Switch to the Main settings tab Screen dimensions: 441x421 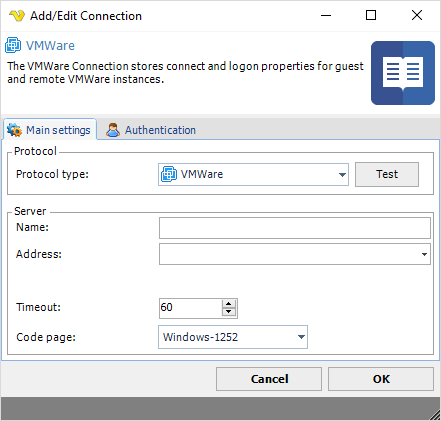click(x=50, y=130)
